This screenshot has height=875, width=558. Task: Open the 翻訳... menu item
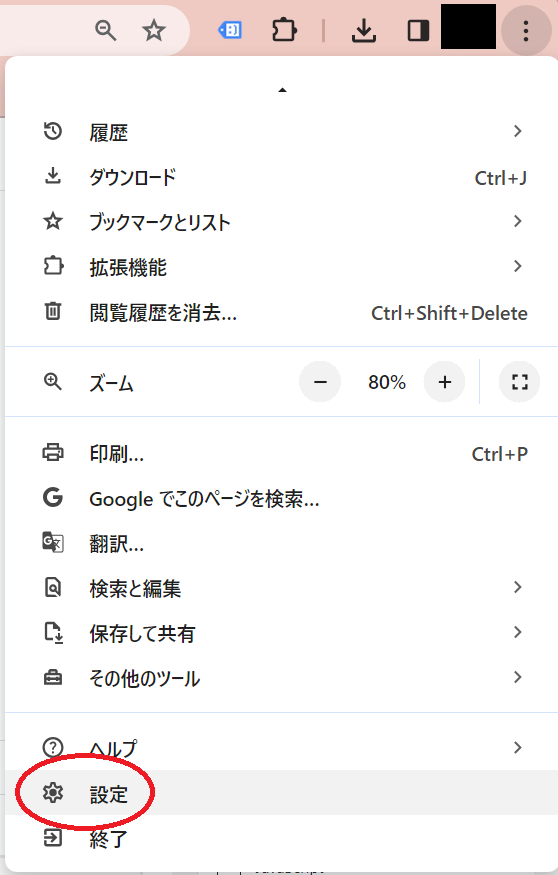[282, 543]
